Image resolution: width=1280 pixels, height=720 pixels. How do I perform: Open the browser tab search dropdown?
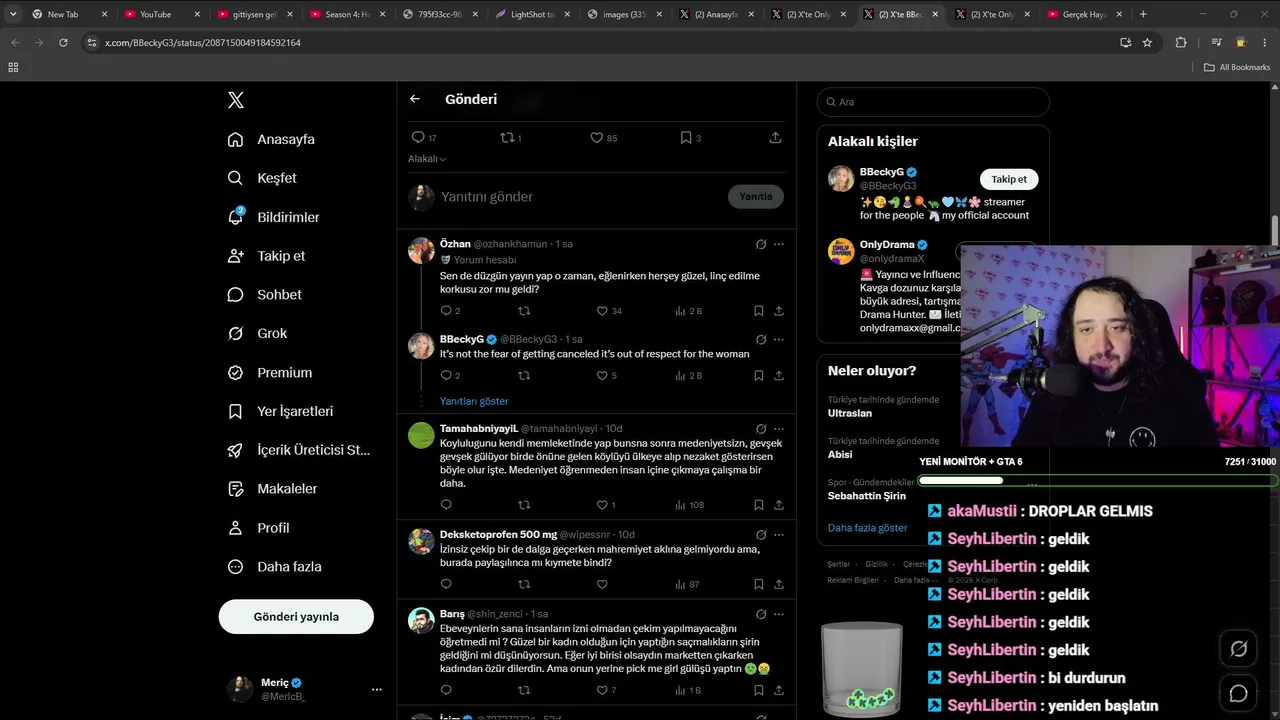click(13, 14)
